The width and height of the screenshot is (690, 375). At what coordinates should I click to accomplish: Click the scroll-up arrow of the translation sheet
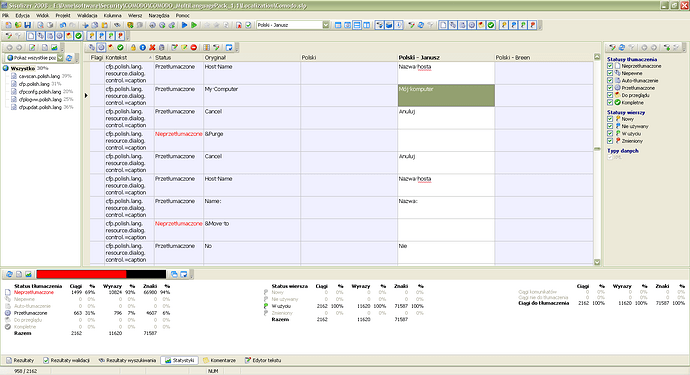[x=597, y=57]
